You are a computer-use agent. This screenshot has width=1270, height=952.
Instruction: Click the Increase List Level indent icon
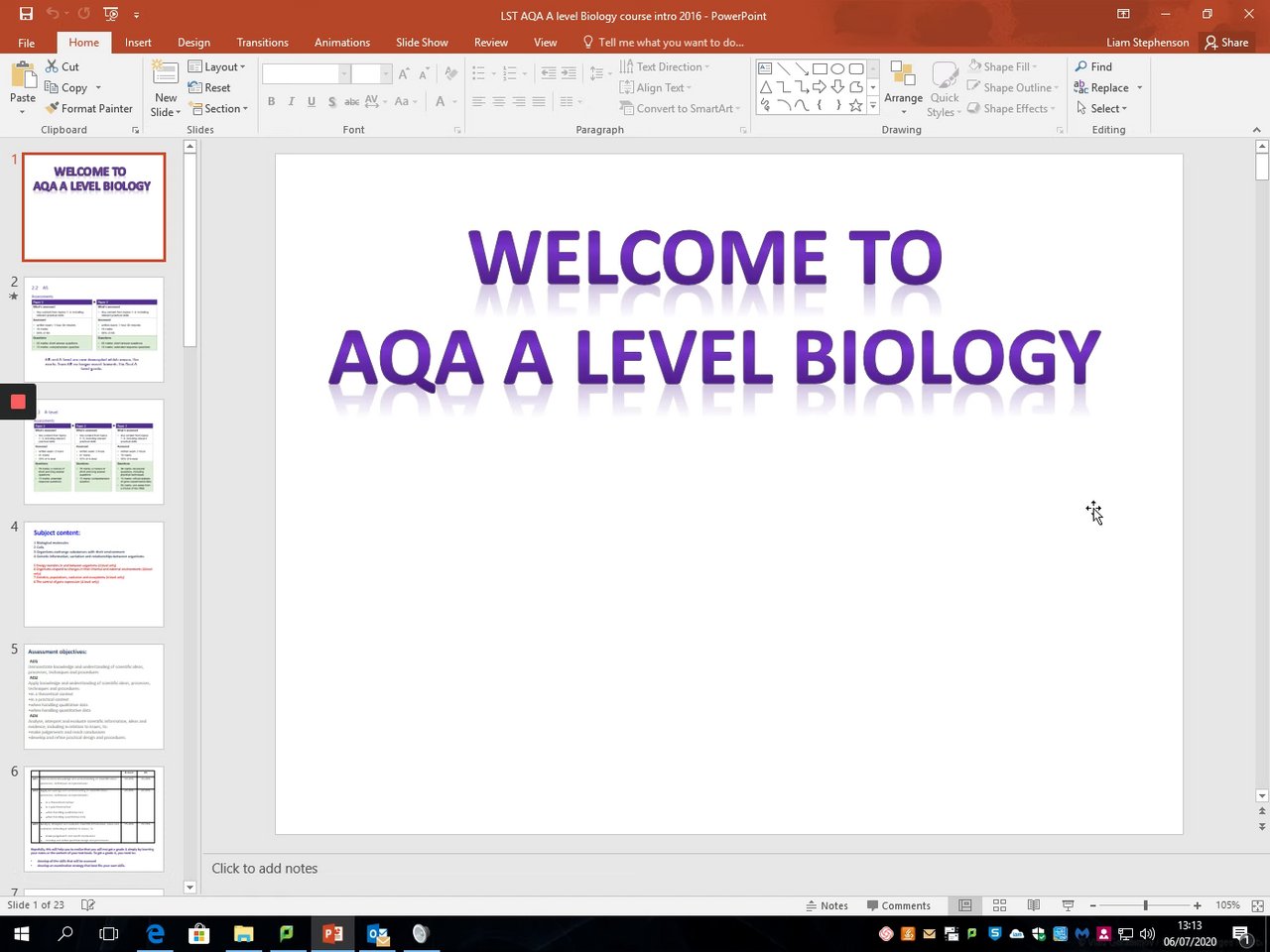pyautogui.click(x=569, y=73)
